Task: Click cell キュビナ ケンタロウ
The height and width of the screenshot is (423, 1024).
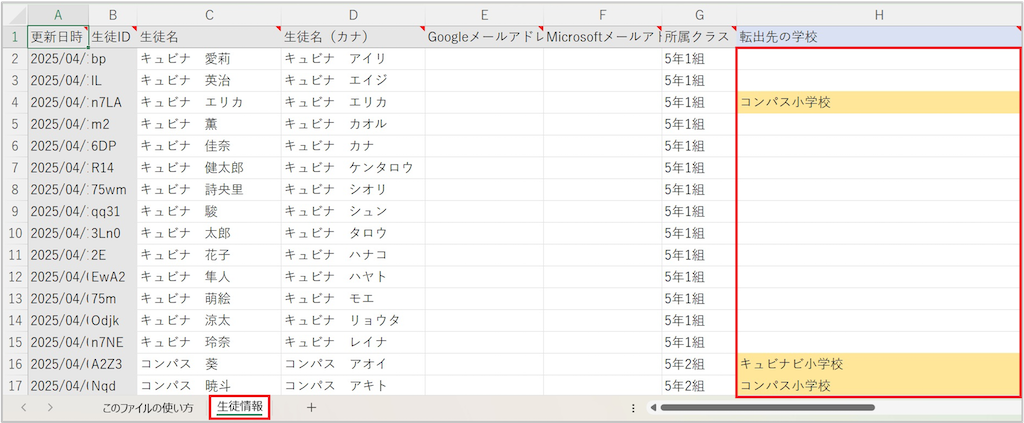Action: point(353,168)
